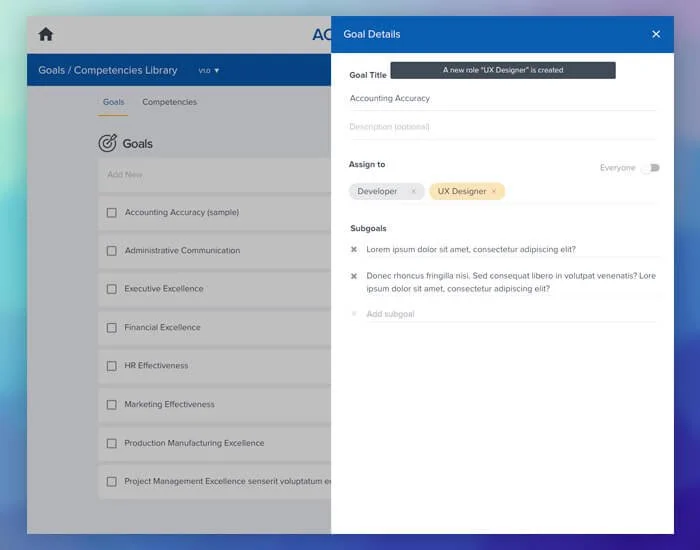This screenshot has width=700, height=550.
Task: Check the HR Effectiveness checkbox
Action: pos(112,366)
